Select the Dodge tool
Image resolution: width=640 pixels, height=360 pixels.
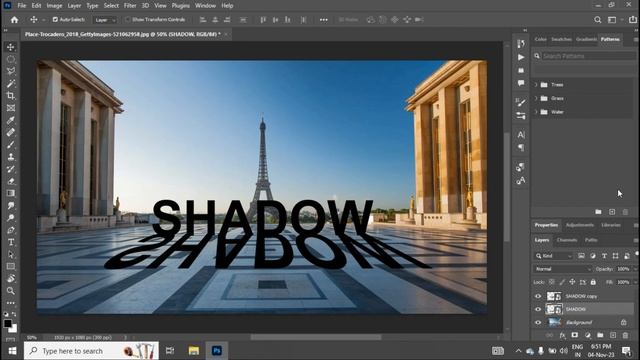(11, 218)
